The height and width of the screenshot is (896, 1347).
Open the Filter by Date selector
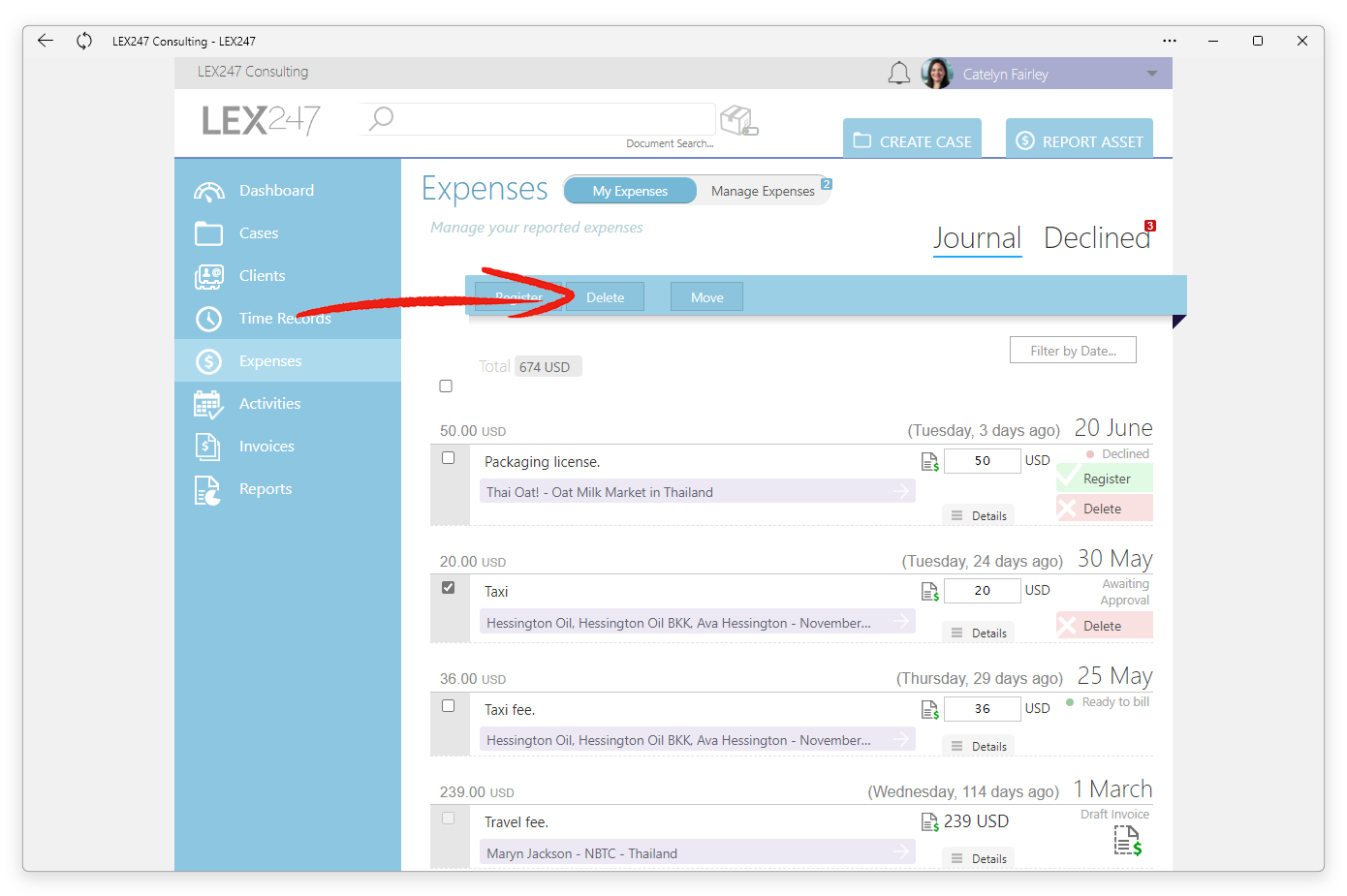tap(1073, 351)
